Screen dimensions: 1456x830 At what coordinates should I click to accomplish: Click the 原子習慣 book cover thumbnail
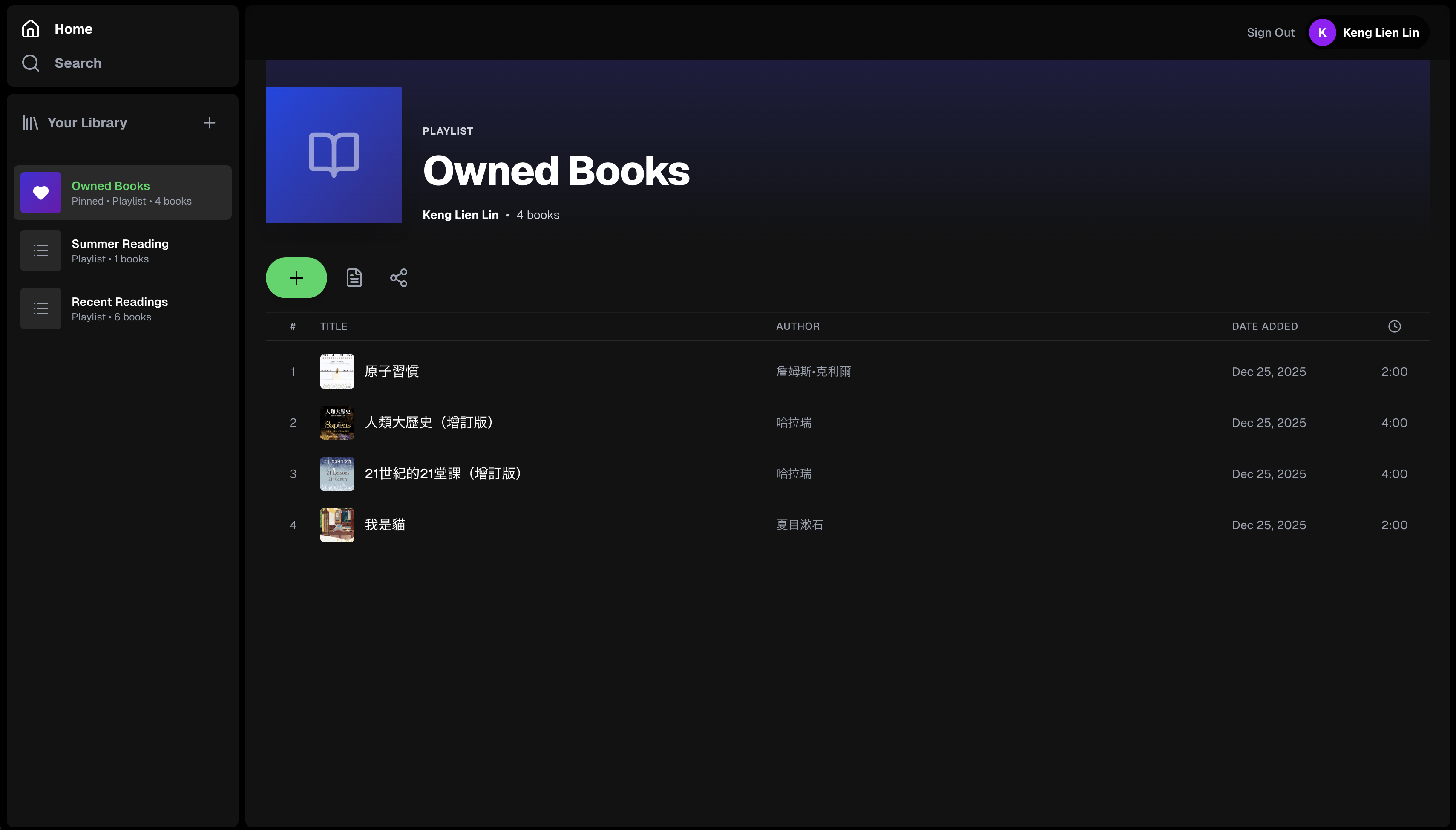pyautogui.click(x=337, y=371)
